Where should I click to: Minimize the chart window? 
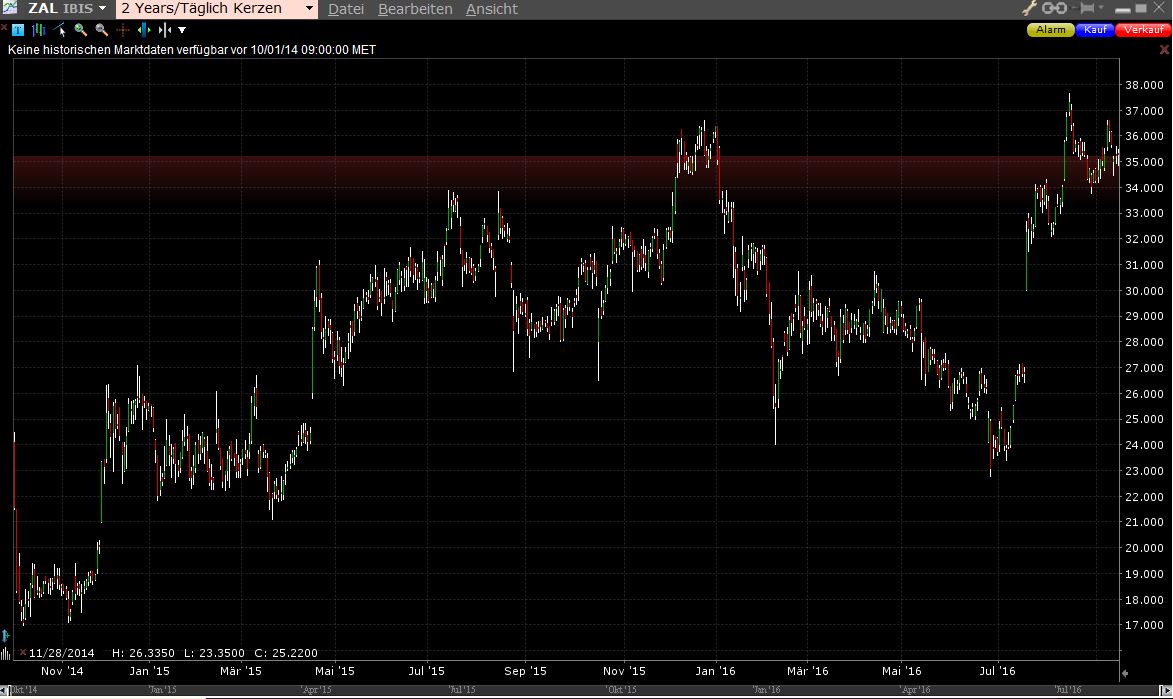click(1123, 10)
